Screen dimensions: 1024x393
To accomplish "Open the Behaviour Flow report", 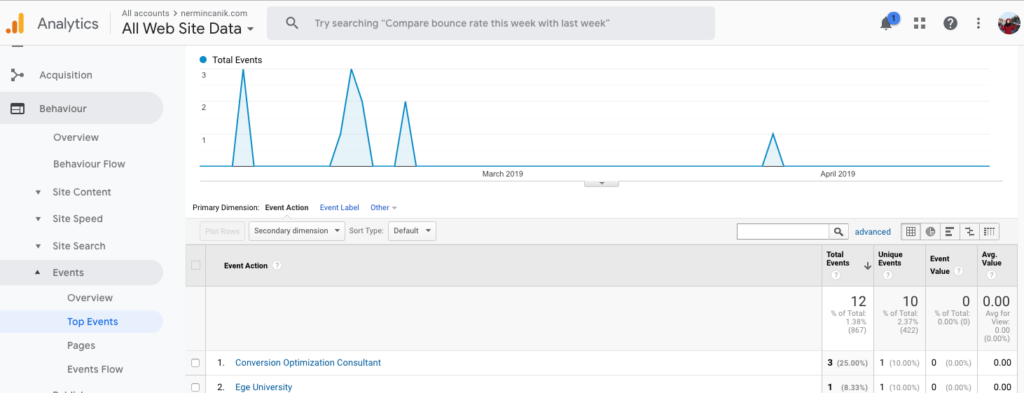I will pos(89,164).
